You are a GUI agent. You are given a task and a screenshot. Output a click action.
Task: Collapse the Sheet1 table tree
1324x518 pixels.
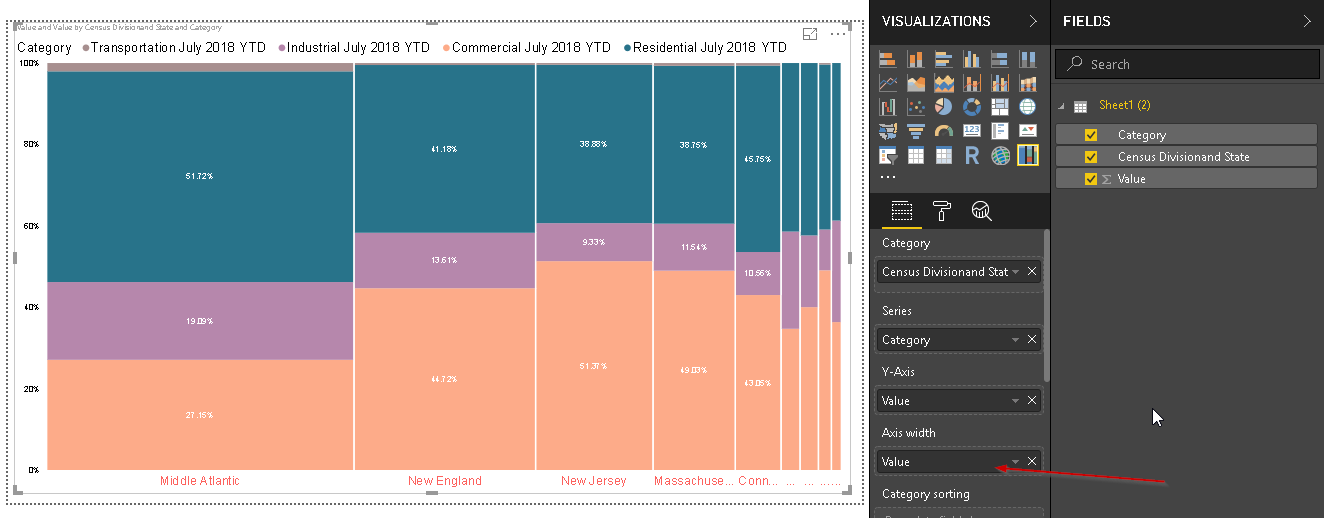[1063, 105]
